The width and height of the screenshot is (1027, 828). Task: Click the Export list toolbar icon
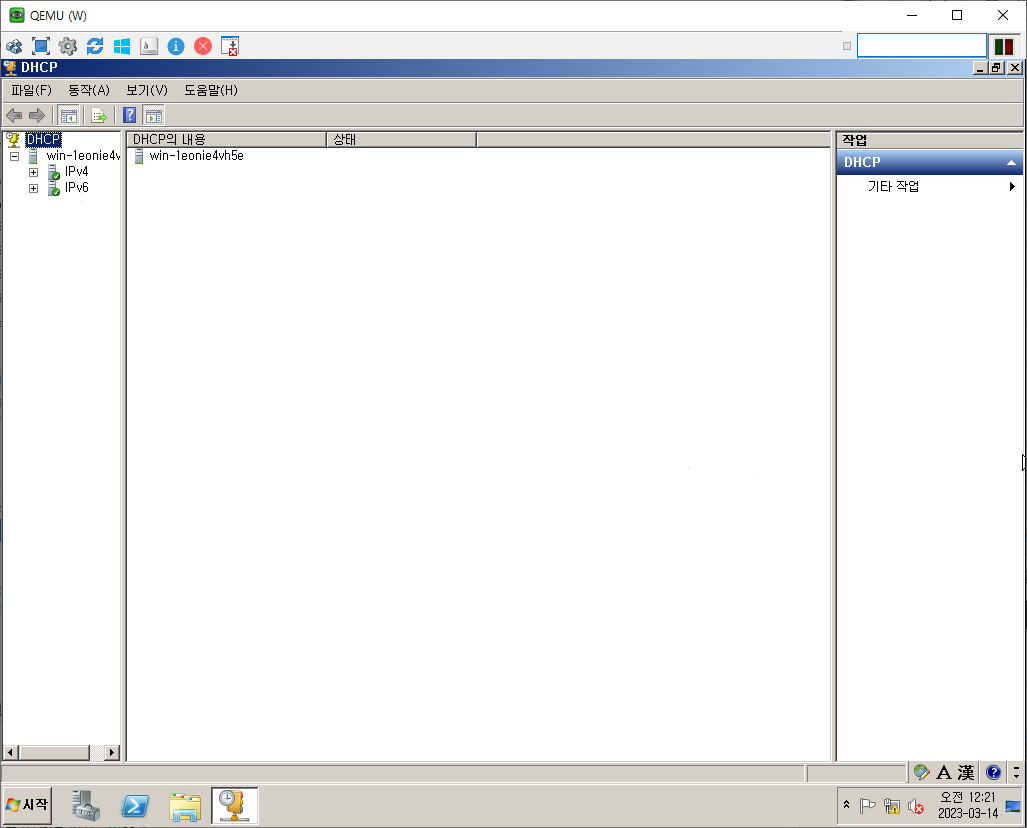click(99, 116)
